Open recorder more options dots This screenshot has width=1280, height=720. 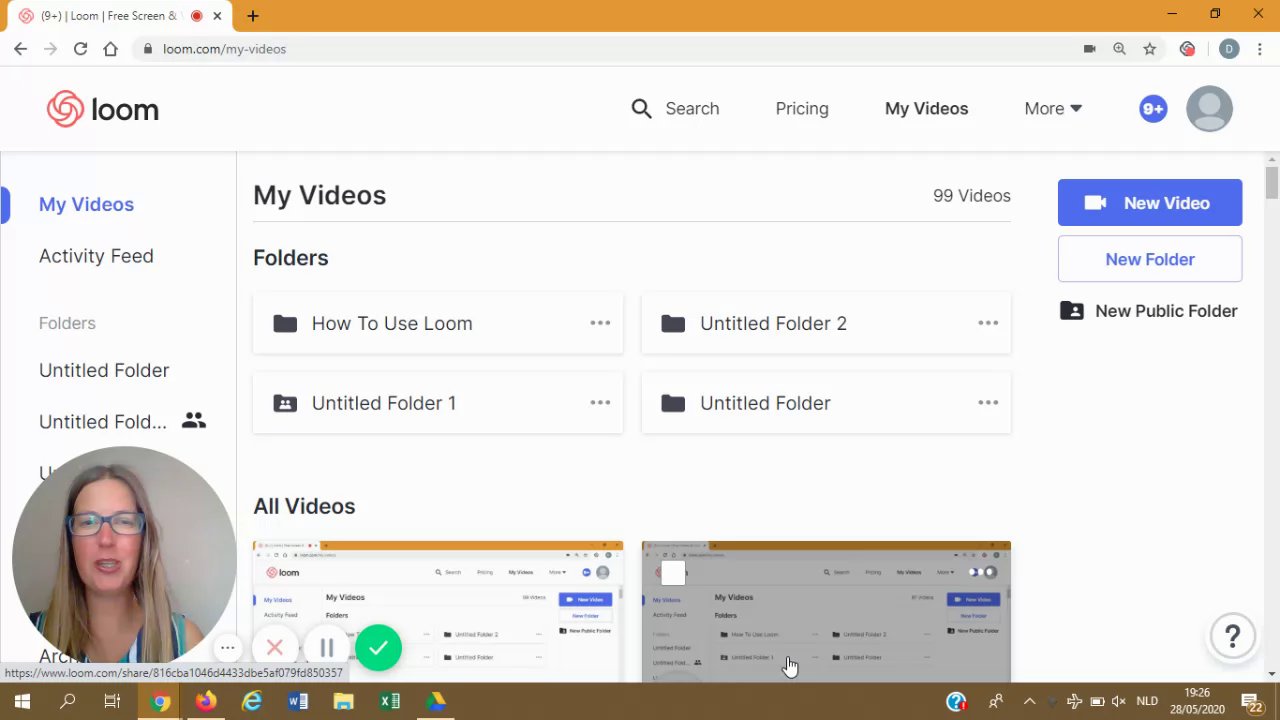pos(228,648)
